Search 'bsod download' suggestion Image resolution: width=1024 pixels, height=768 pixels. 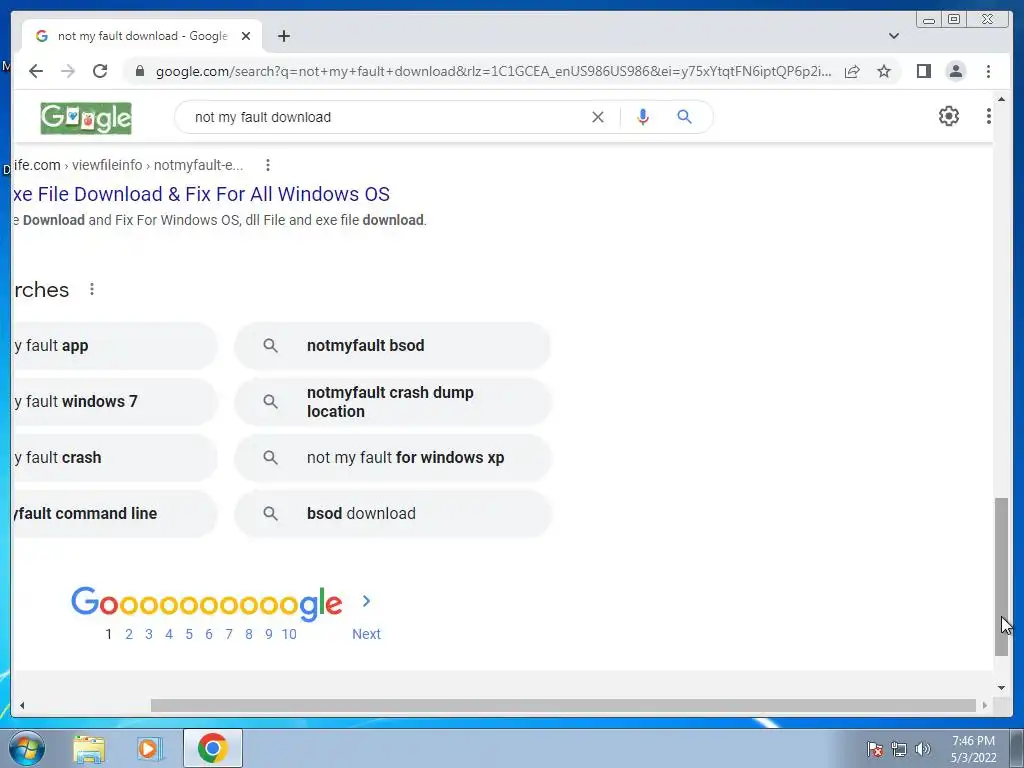(x=392, y=514)
